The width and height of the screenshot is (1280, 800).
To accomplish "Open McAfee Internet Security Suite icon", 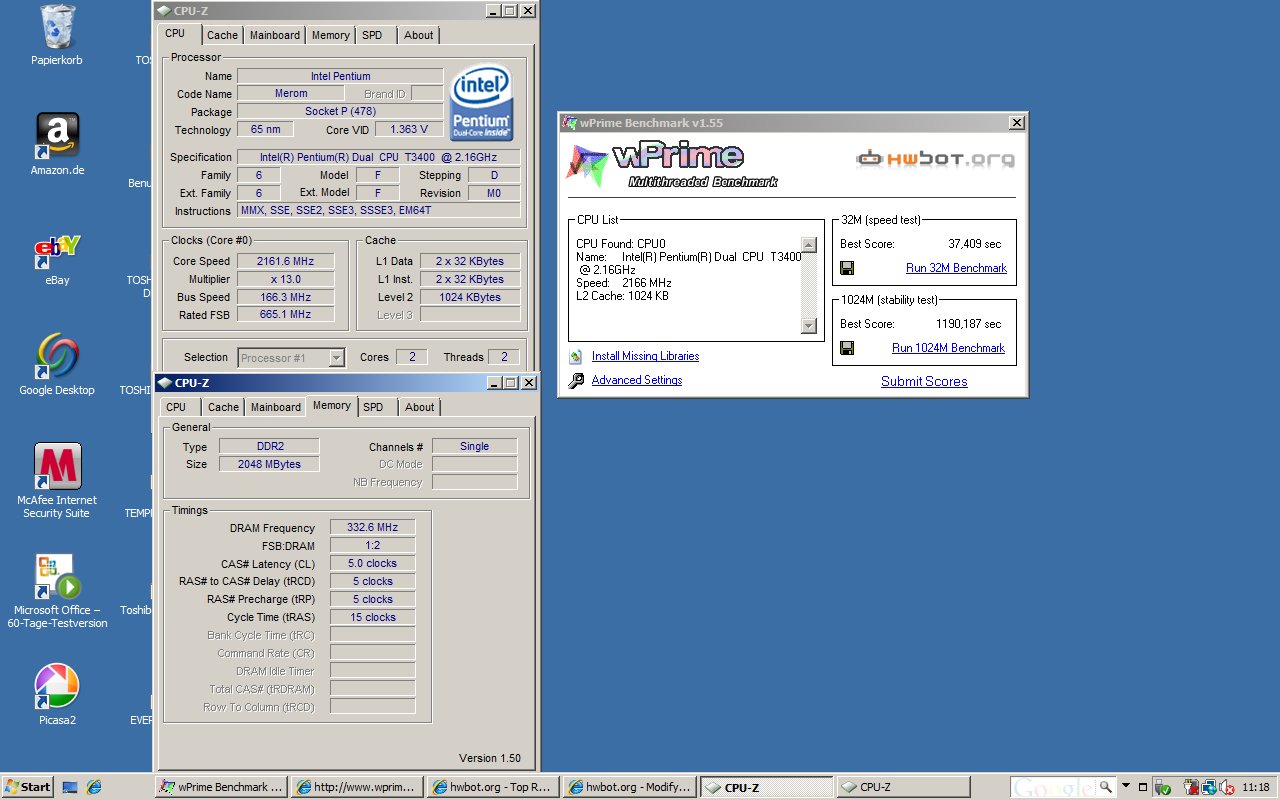I will (x=57, y=467).
